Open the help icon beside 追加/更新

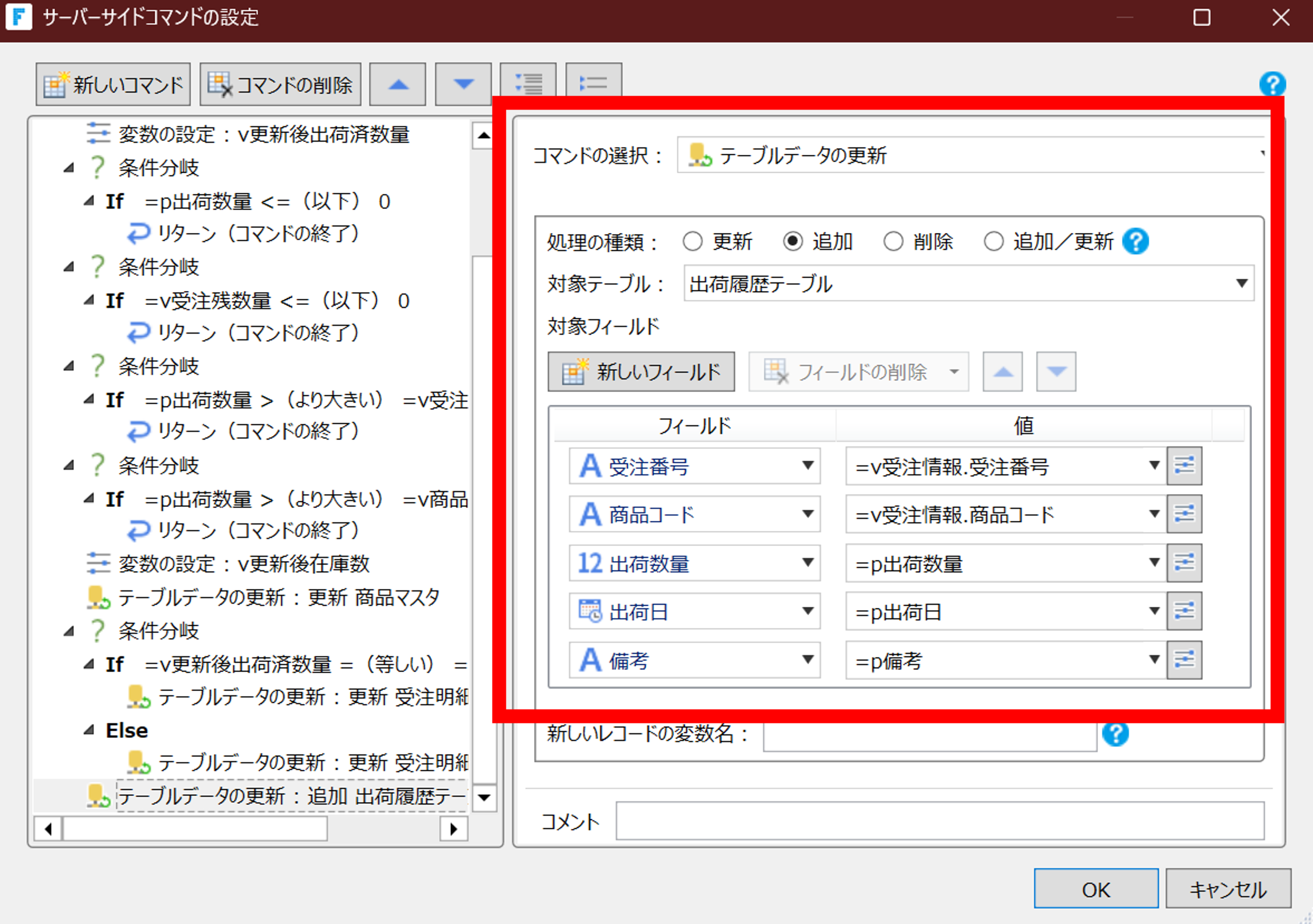[1135, 242]
